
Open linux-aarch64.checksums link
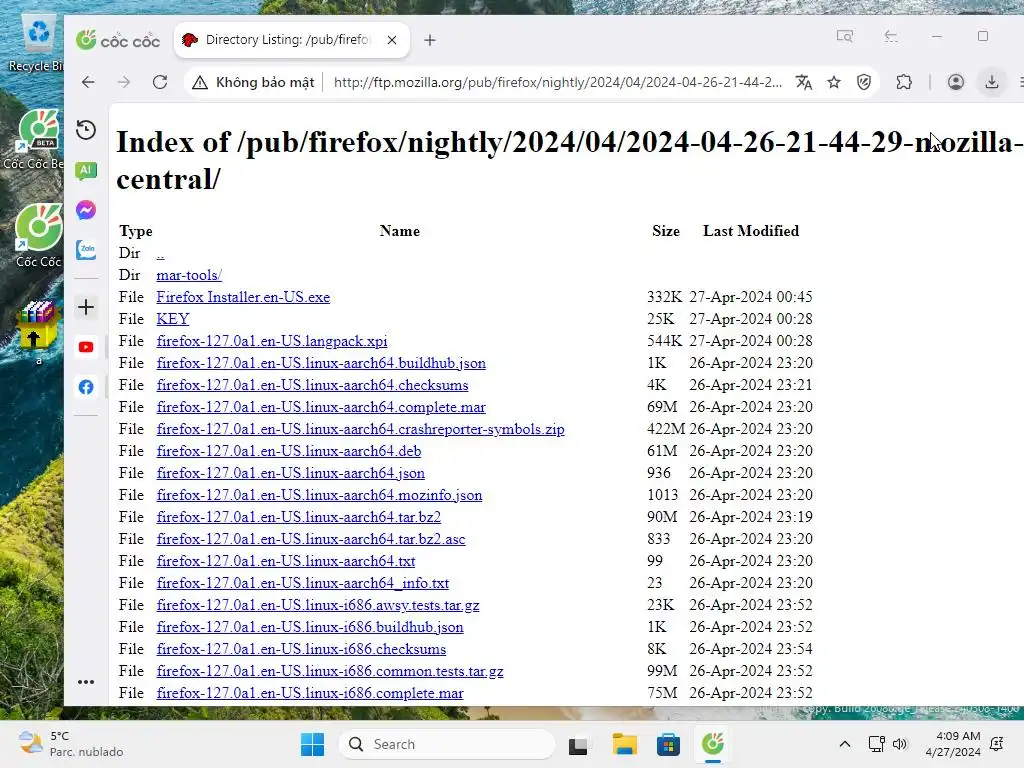pos(312,385)
